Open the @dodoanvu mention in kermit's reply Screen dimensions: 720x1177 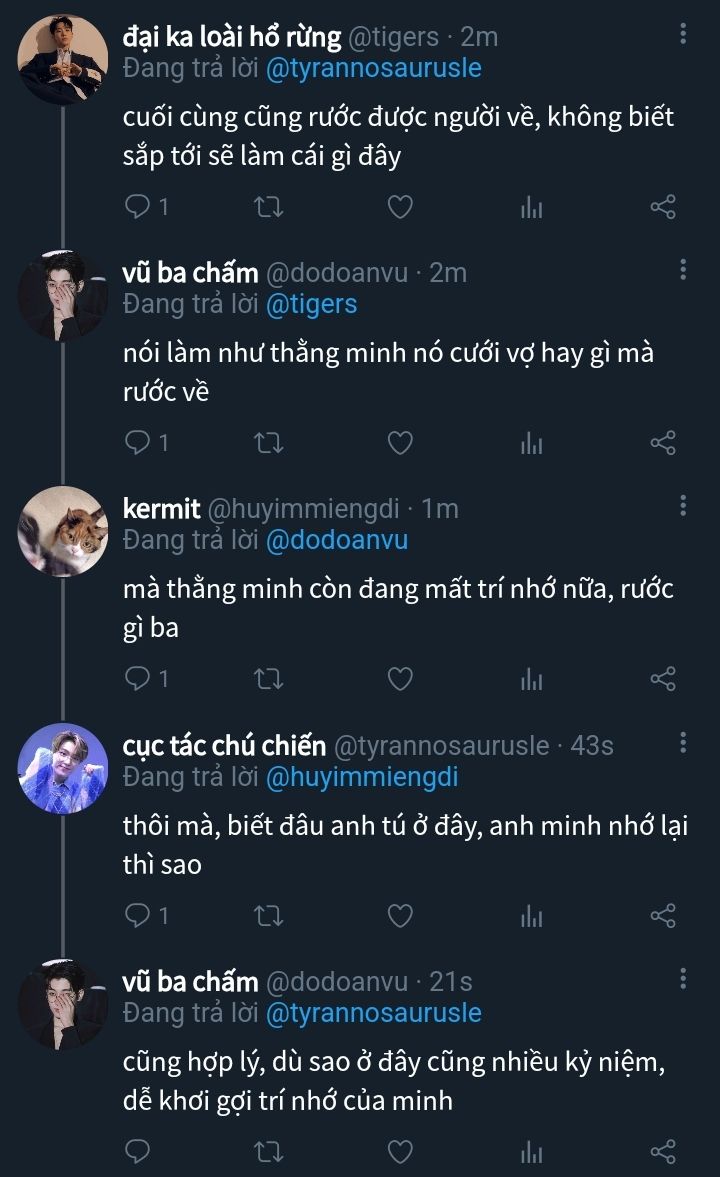tap(336, 540)
